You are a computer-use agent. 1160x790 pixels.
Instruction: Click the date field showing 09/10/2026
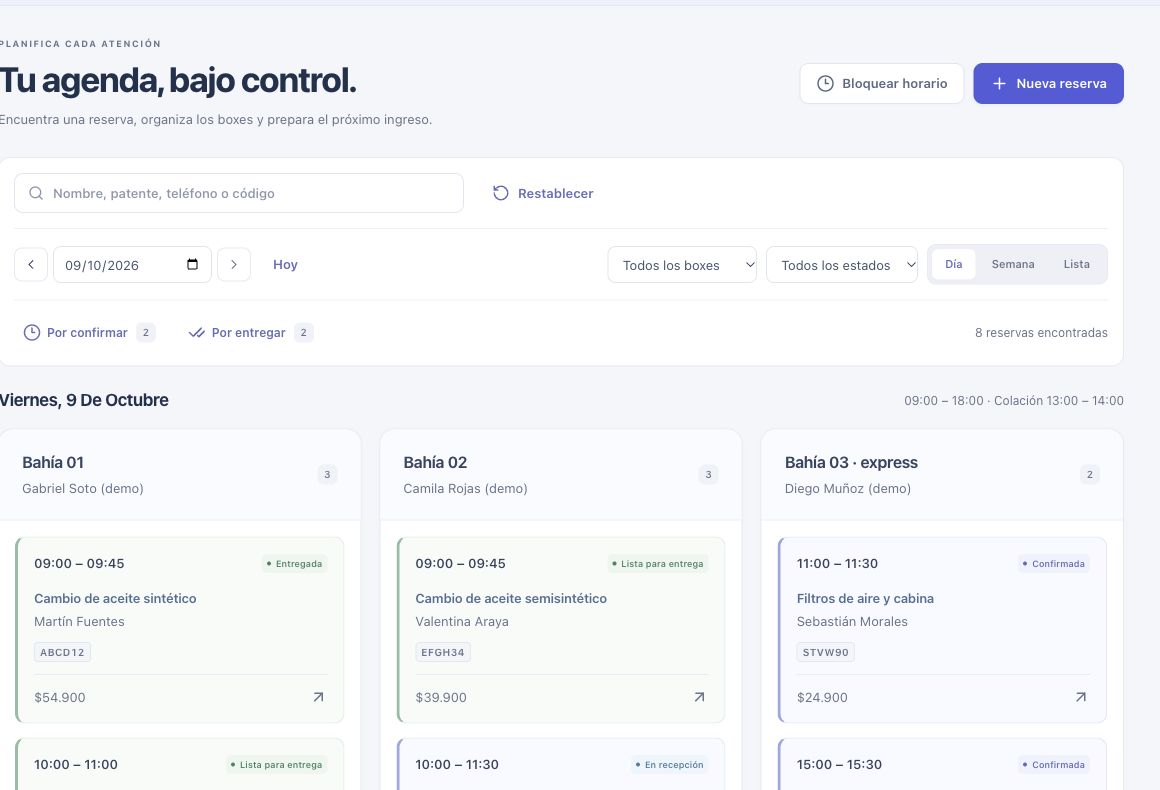coord(132,265)
